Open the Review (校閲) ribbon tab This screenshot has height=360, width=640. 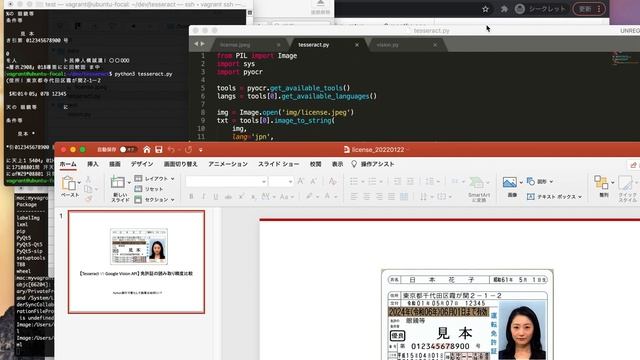point(315,164)
